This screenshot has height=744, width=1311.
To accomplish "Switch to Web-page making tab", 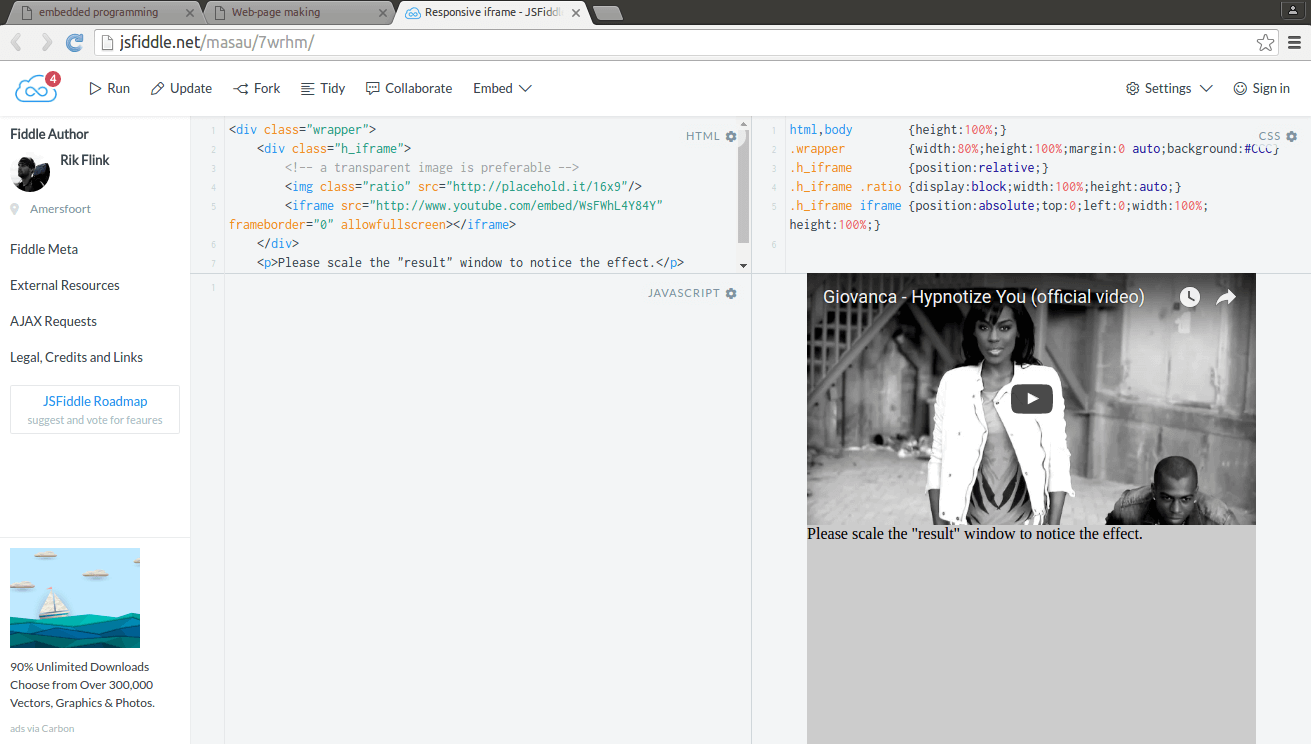I will [x=298, y=12].
